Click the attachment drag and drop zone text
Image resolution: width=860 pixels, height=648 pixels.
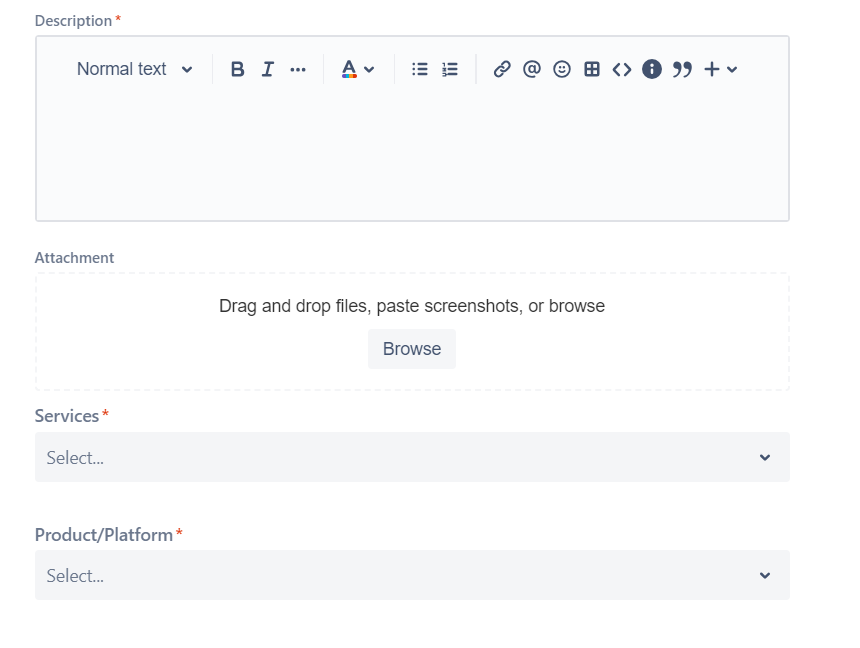[412, 306]
